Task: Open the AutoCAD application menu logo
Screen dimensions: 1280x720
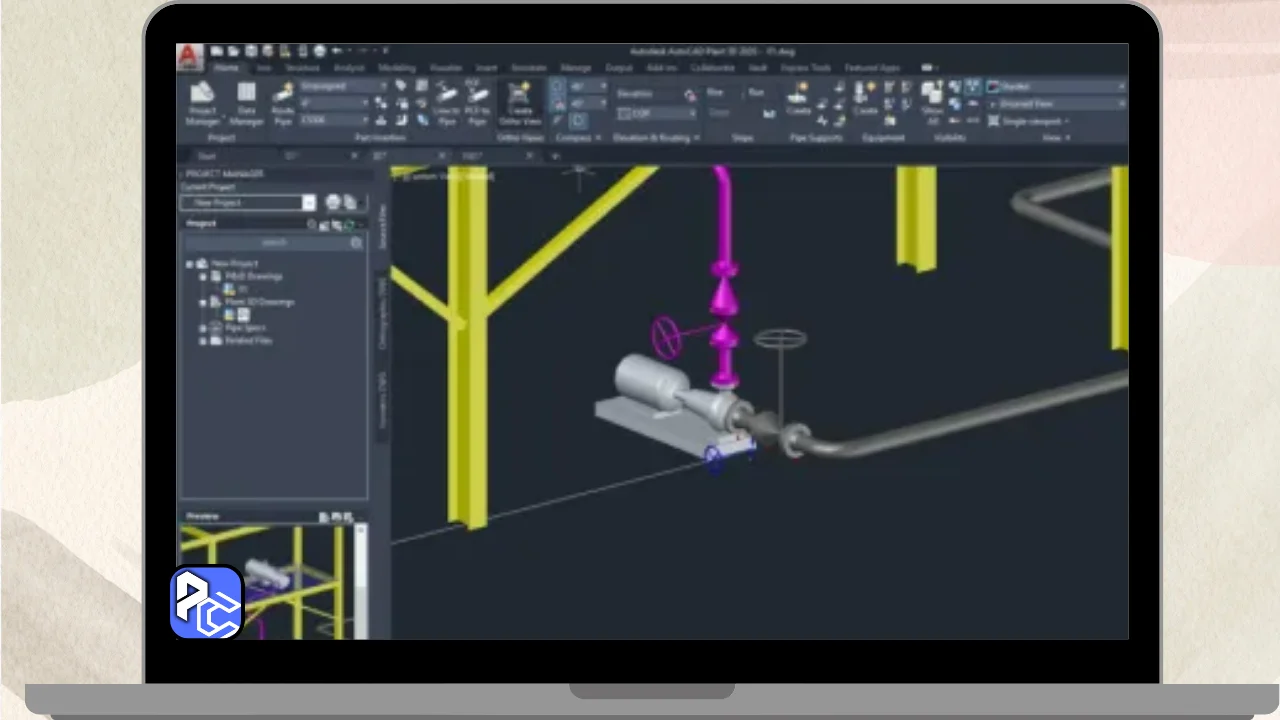Action: tap(190, 58)
